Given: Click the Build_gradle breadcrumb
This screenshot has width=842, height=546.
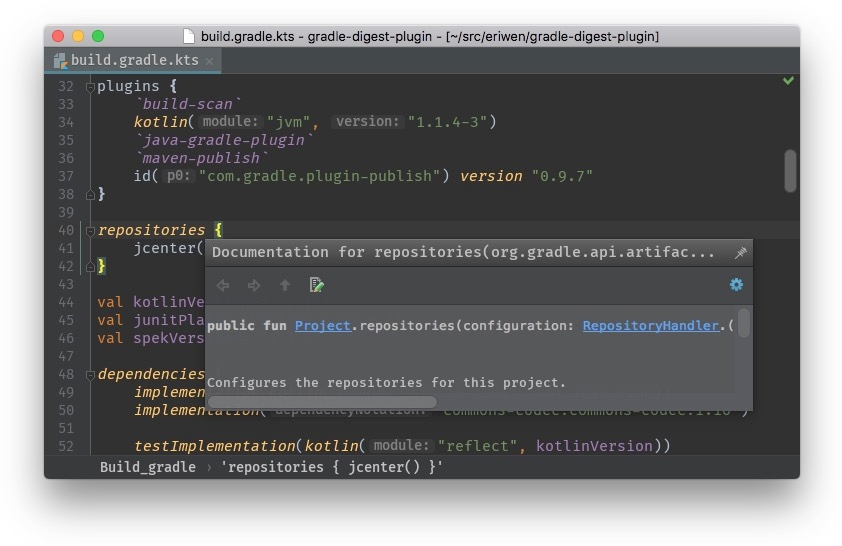Looking at the screenshot, I should [x=148, y=467].
